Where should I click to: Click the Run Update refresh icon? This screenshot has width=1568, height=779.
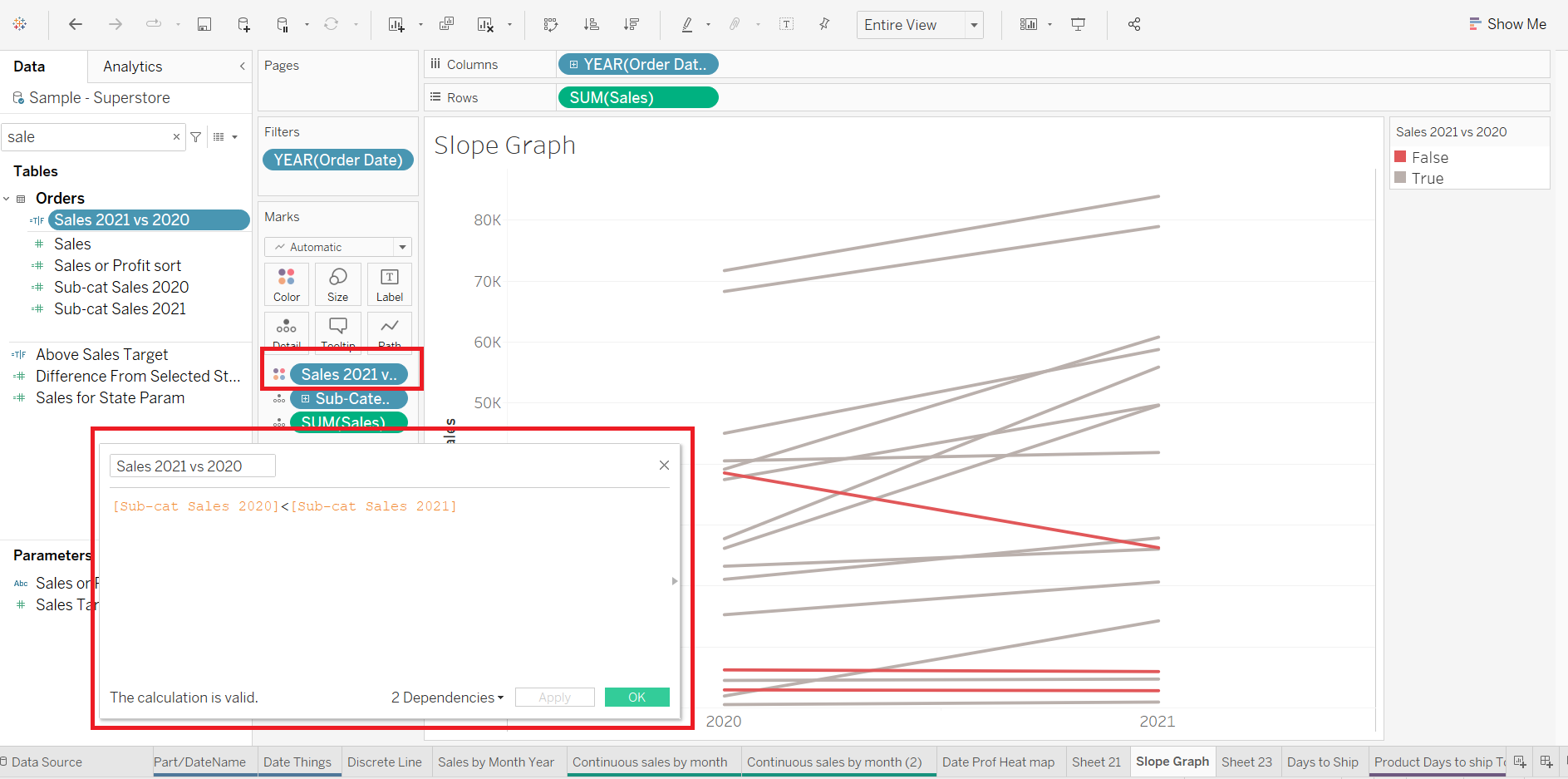332,24
